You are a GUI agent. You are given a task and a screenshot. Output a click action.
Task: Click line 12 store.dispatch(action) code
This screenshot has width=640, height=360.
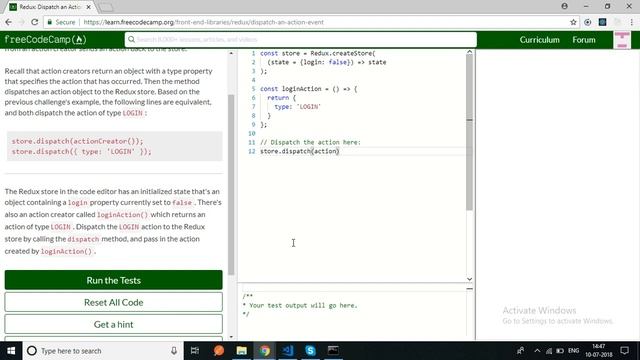(x=300, y=151)
